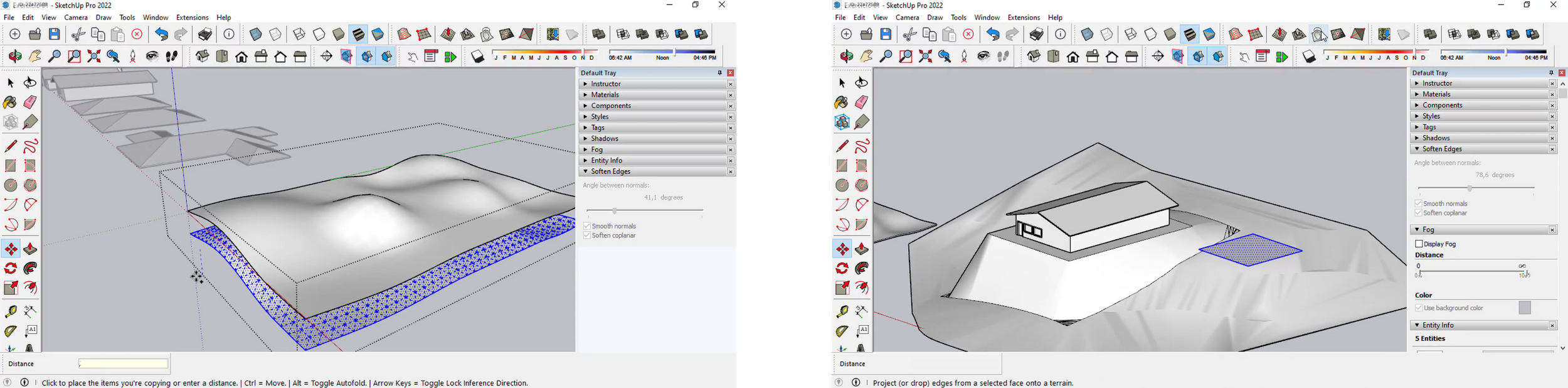Select the Eraser tool in the left window

(30, 102)
